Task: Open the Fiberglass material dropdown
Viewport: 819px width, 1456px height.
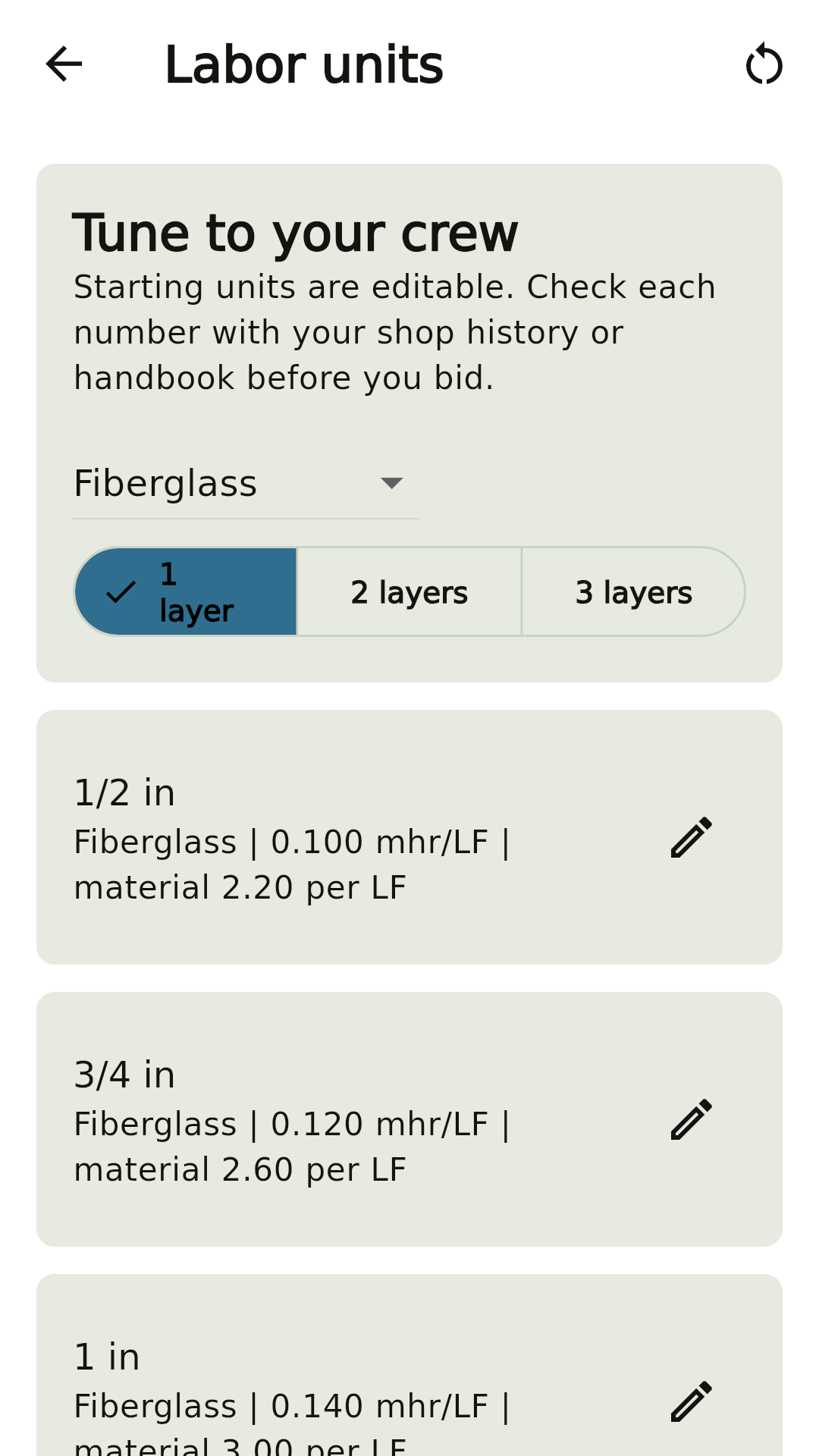Action: [x=246, y=484]
